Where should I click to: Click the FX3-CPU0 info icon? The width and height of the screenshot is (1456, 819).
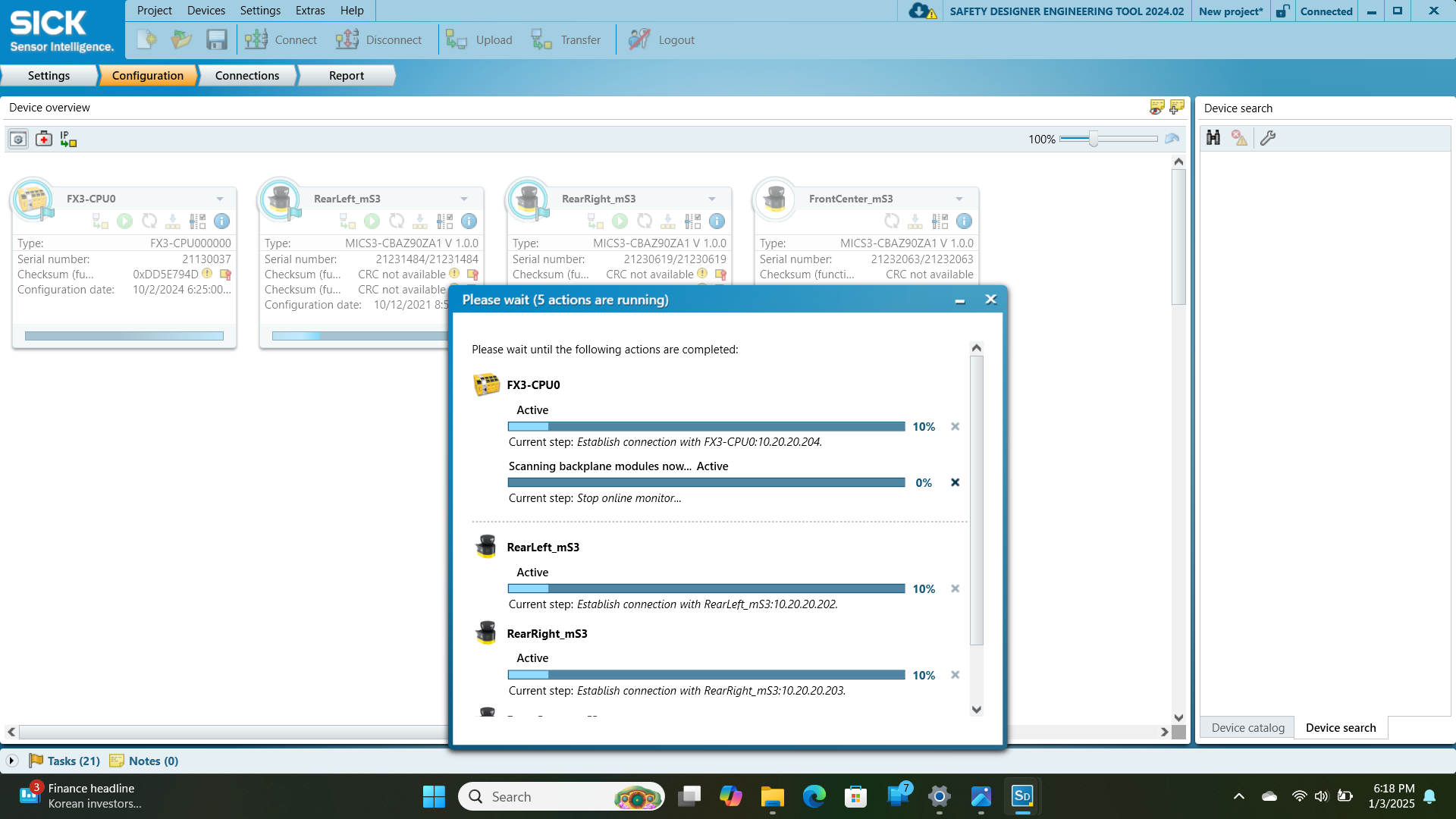click(x=221, y=221)
